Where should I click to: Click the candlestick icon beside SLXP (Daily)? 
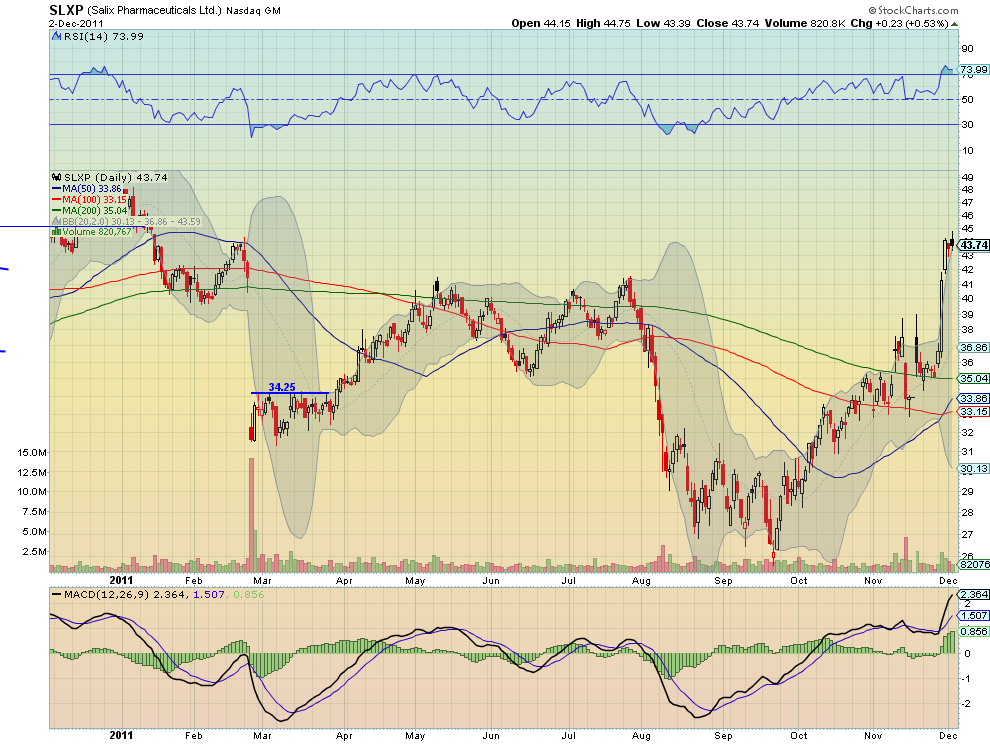57,177
